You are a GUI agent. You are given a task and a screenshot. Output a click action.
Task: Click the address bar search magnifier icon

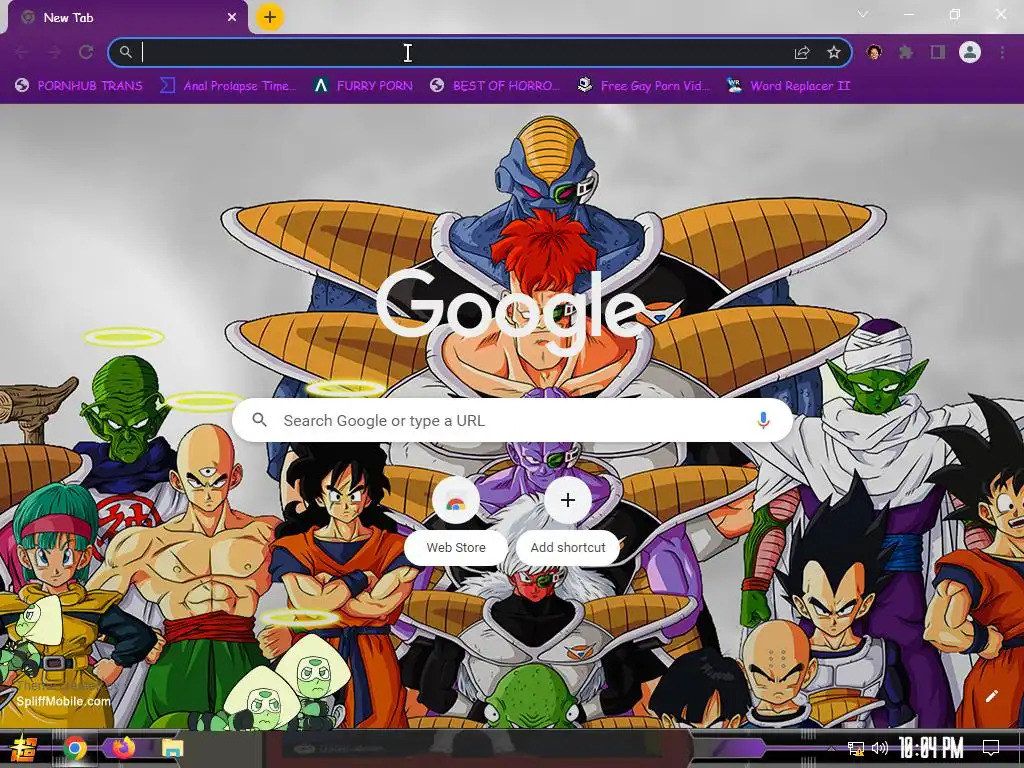tap(125, 52)
